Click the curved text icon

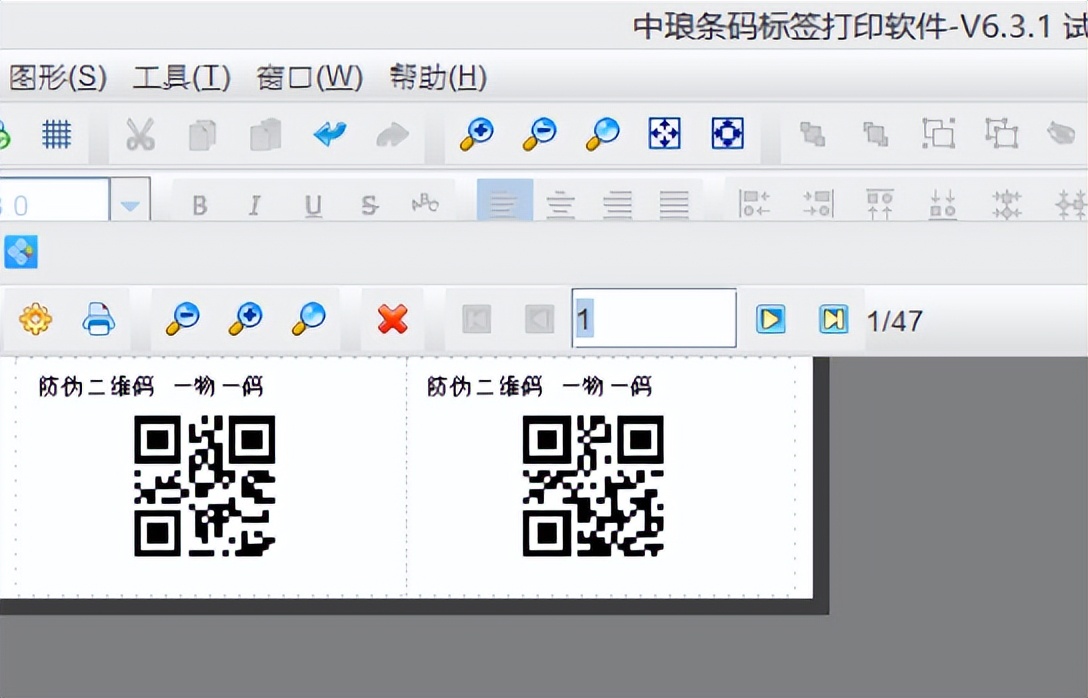(425, 203)
